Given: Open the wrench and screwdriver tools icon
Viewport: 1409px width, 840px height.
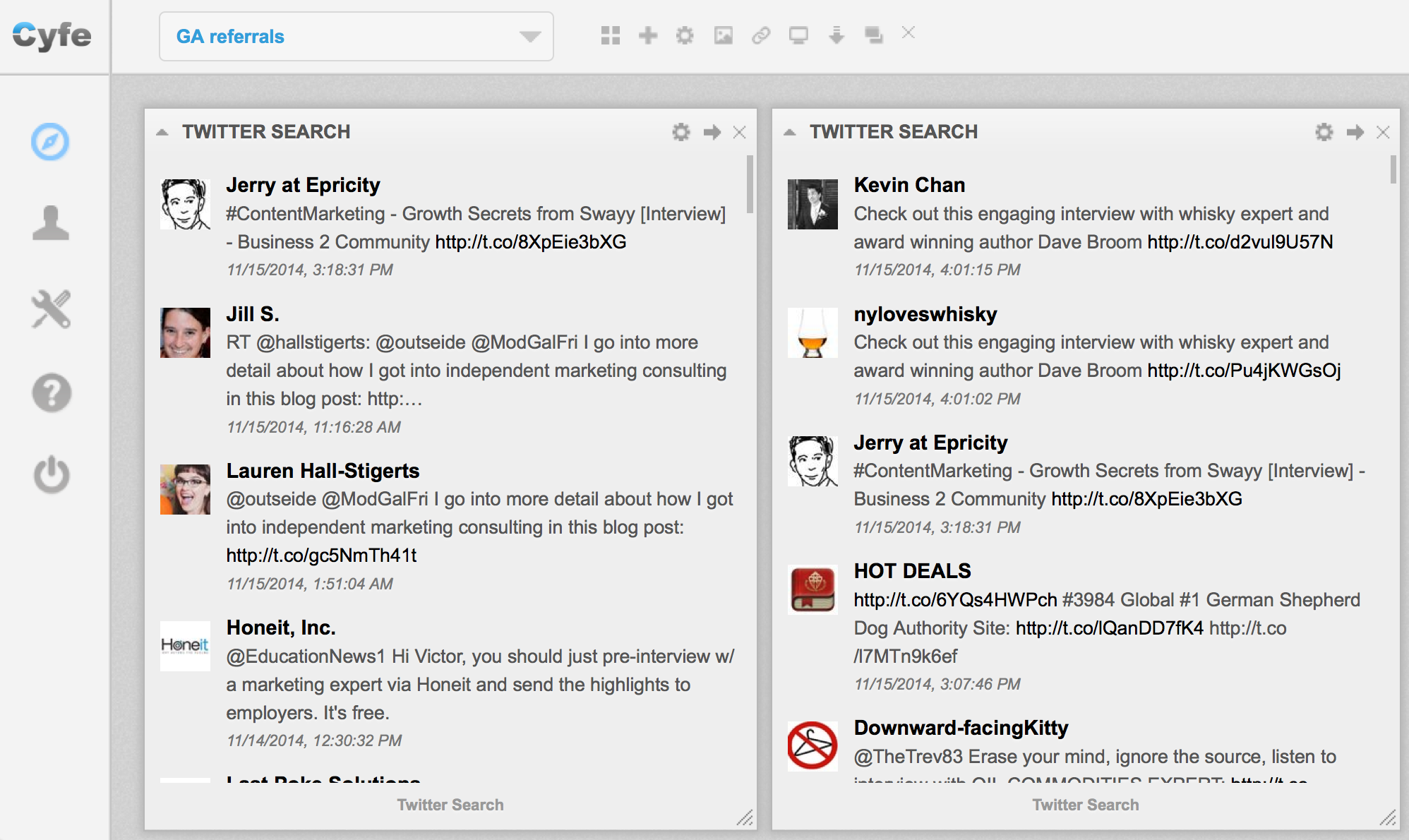Looking at the screenshot, I should pos(51,309).
